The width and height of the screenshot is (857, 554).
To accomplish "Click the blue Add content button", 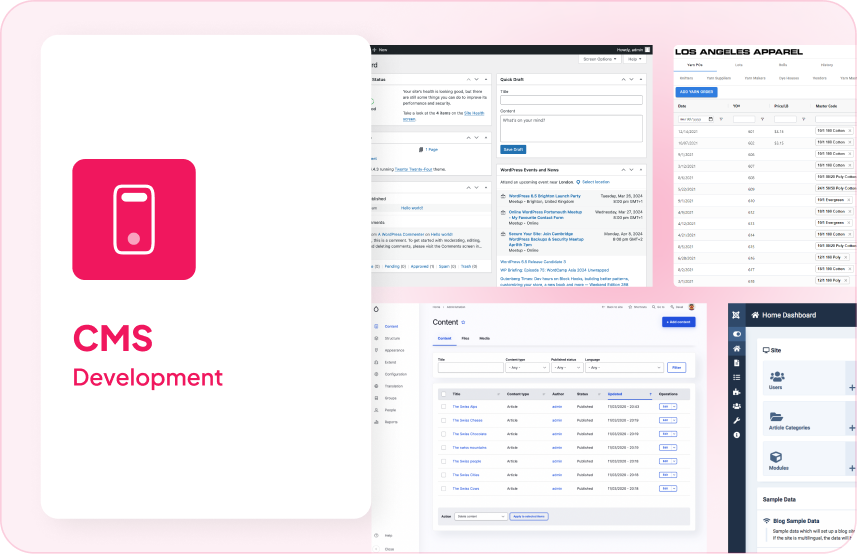I will point(677,322).
